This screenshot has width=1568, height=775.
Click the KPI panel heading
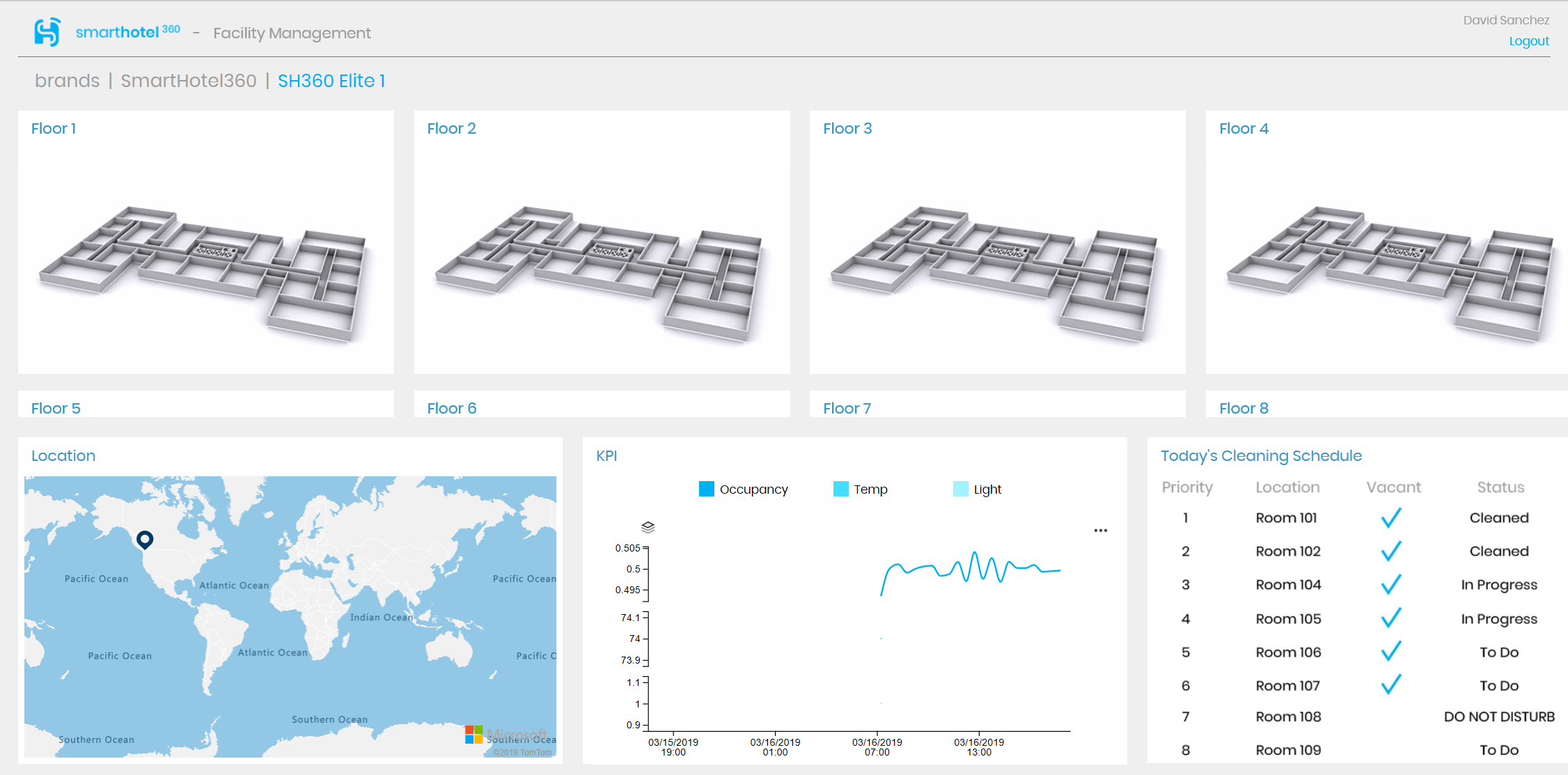(x=606, y=455)
